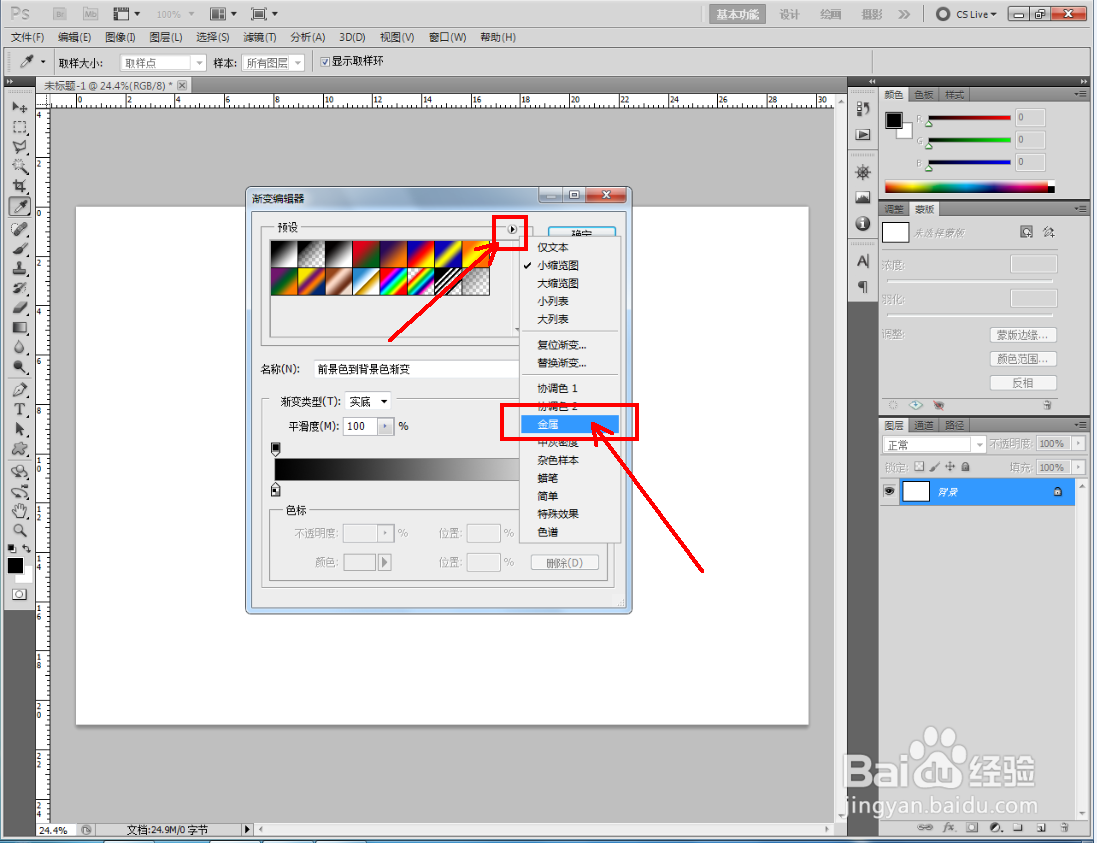Click the 蒙版边缘 button
The image size is (1097, 843).
click(x=1023, y=335)
